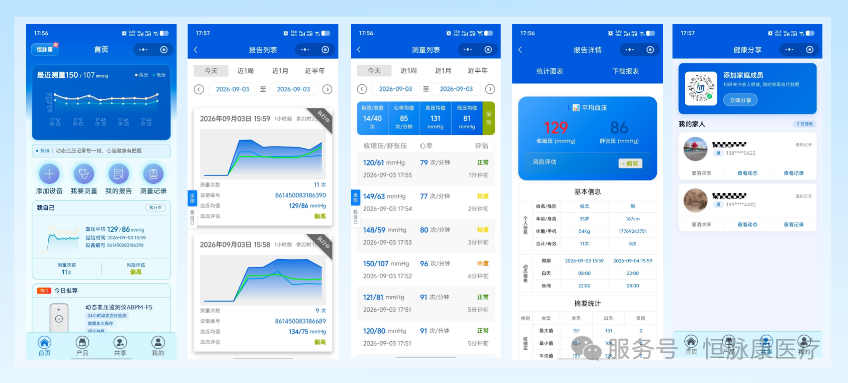
Task: Tap 查看记录 for the first family member
Action: click(793, 173)
